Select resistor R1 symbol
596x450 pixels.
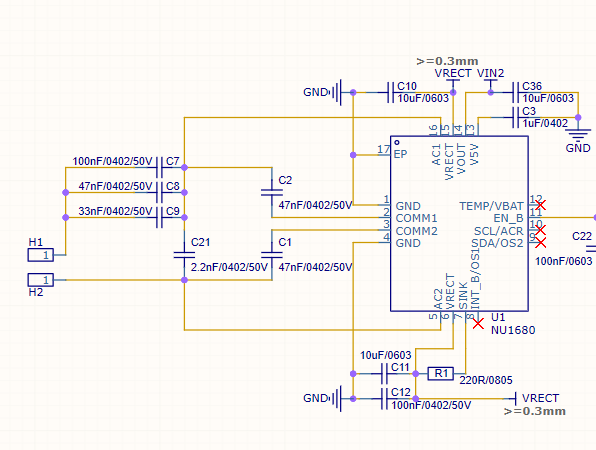441,374
